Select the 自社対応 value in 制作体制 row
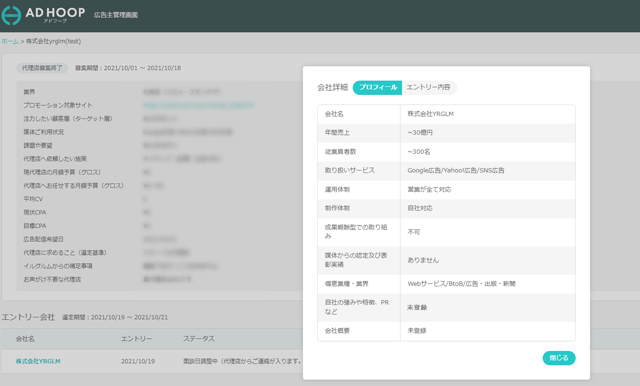This screenshot has height=386, width=640. (420, 208)
